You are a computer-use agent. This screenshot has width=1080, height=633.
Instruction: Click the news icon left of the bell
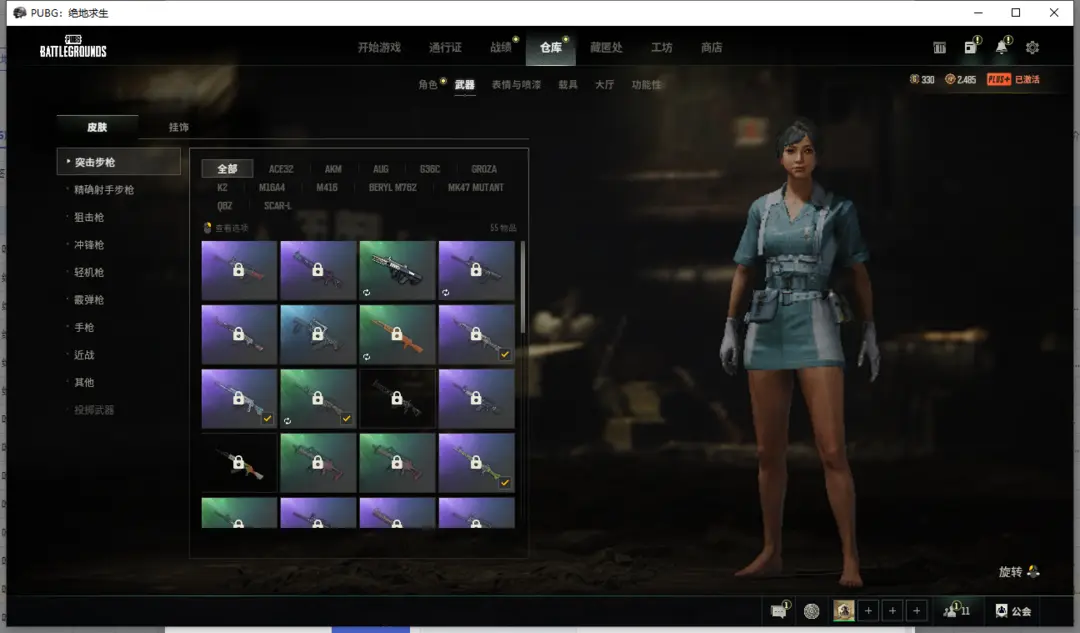click(x=970, y=47)
